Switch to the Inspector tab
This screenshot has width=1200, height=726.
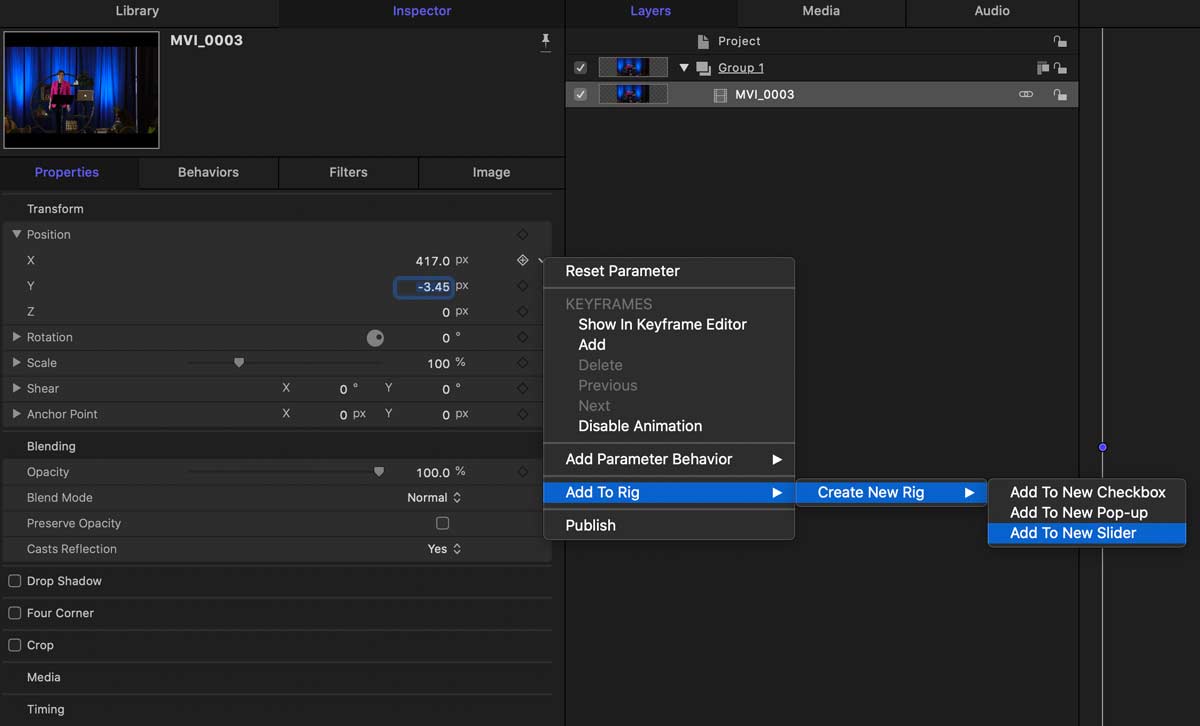click(x=421, y=11)
